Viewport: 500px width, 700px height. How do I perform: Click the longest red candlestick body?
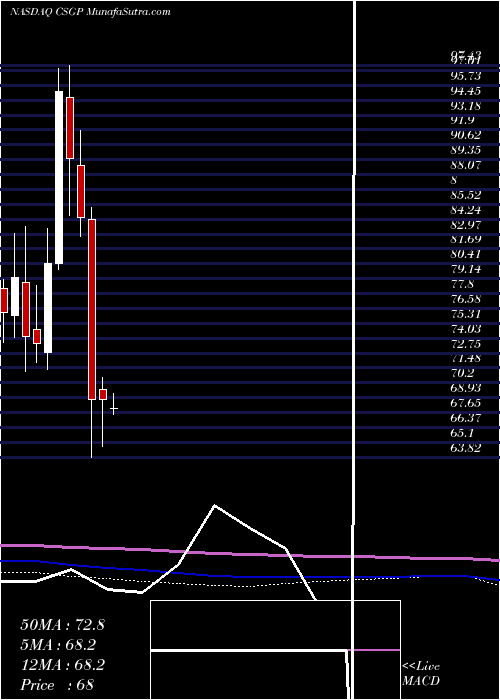tap(92, 309)
